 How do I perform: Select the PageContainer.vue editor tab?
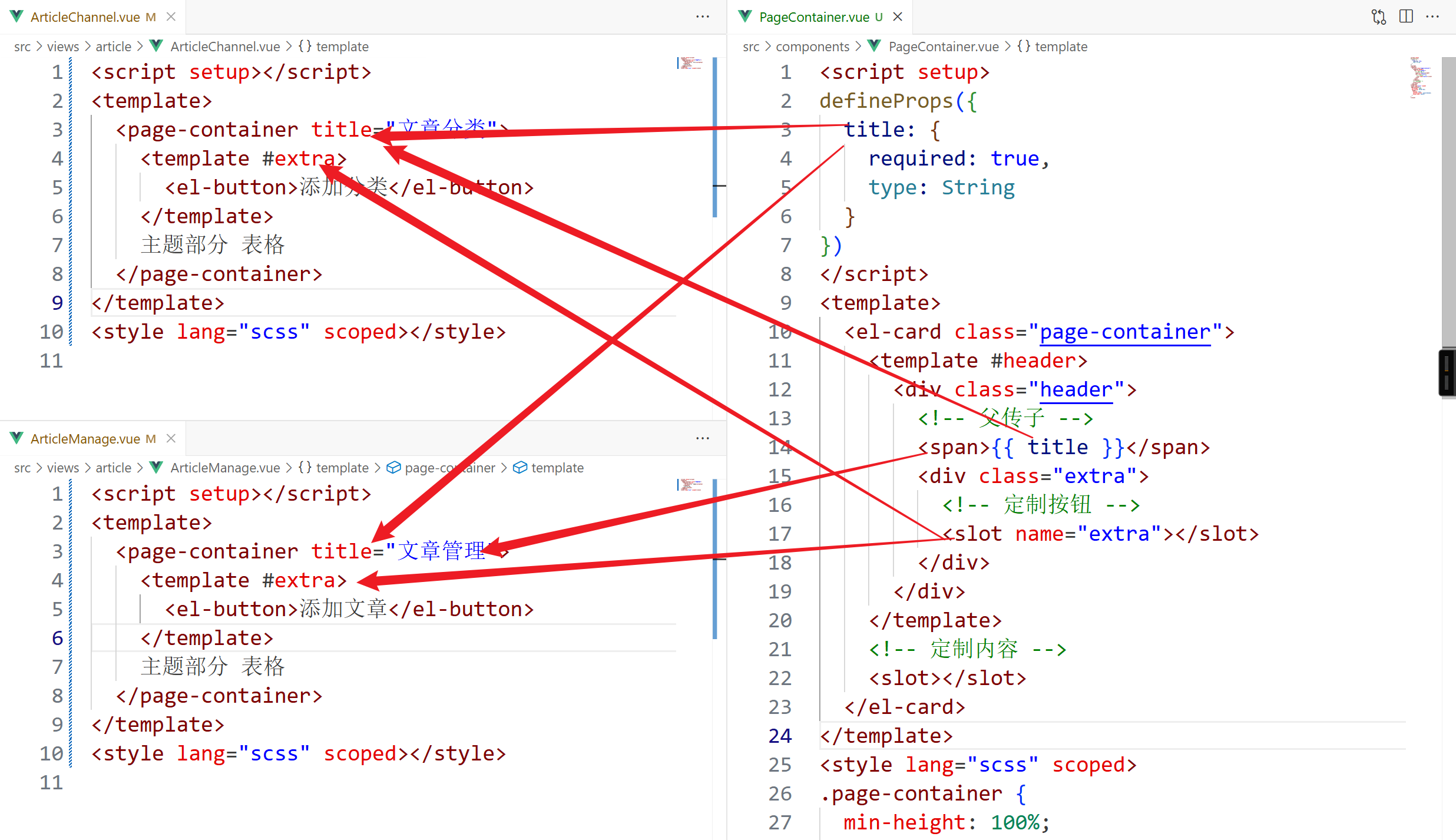coord(814,17)
